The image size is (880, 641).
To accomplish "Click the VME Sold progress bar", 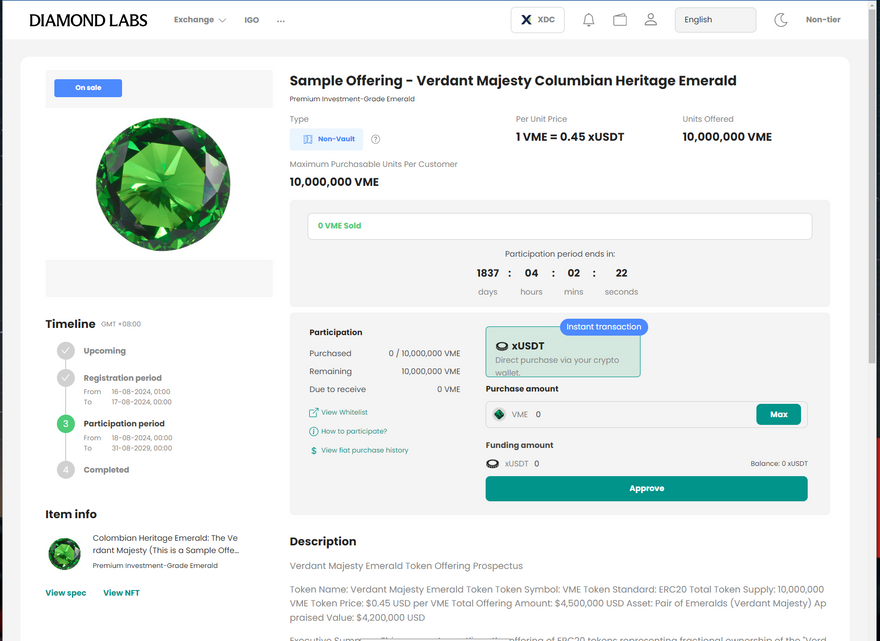I will 559,226.
